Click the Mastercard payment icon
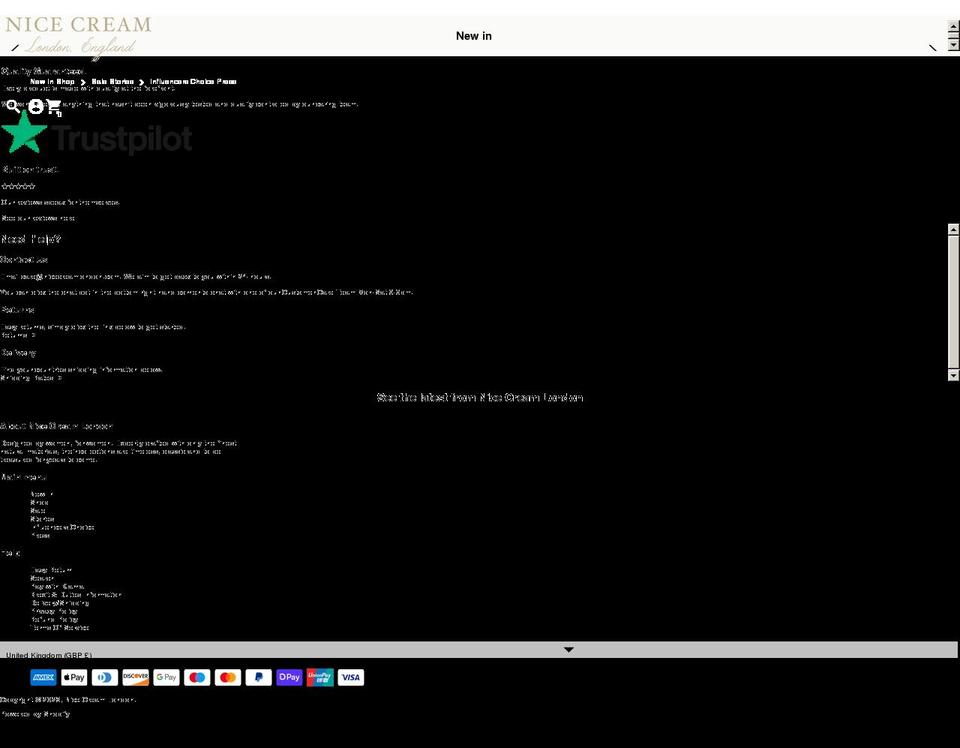The height and width of the screenshot is (748, 960). point(228,677)
